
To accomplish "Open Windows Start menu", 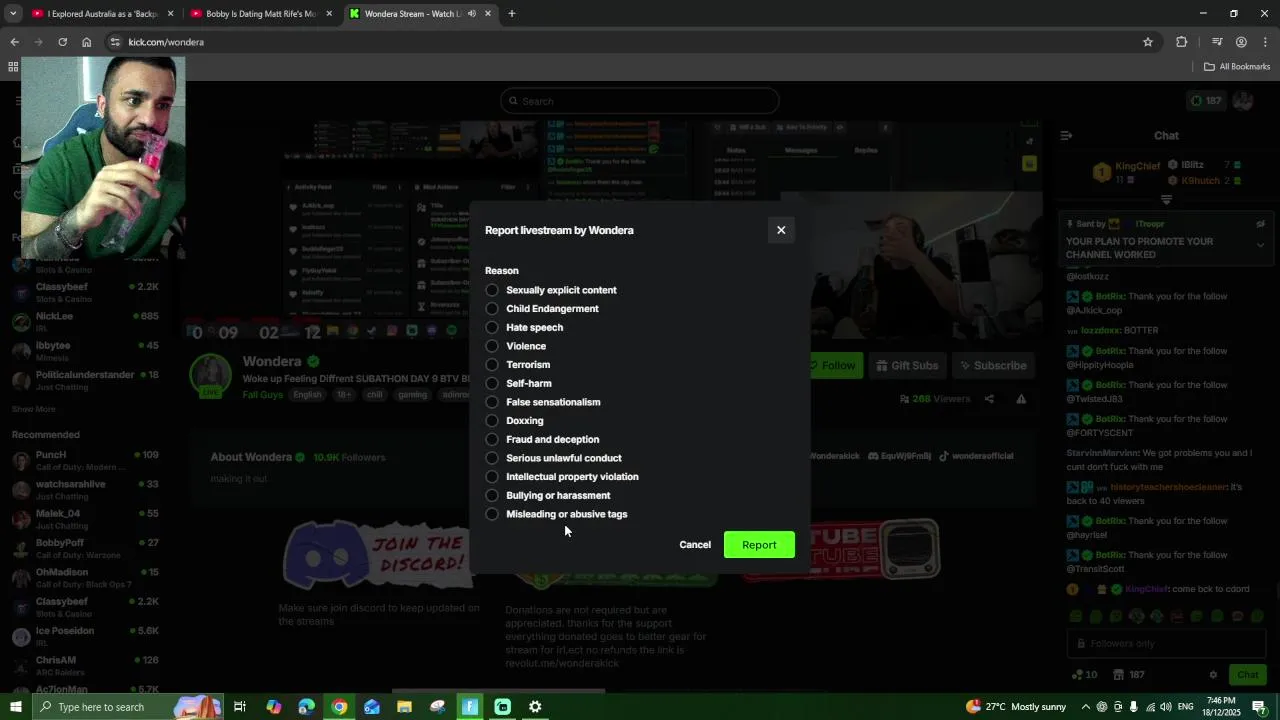I will (15, 707).
